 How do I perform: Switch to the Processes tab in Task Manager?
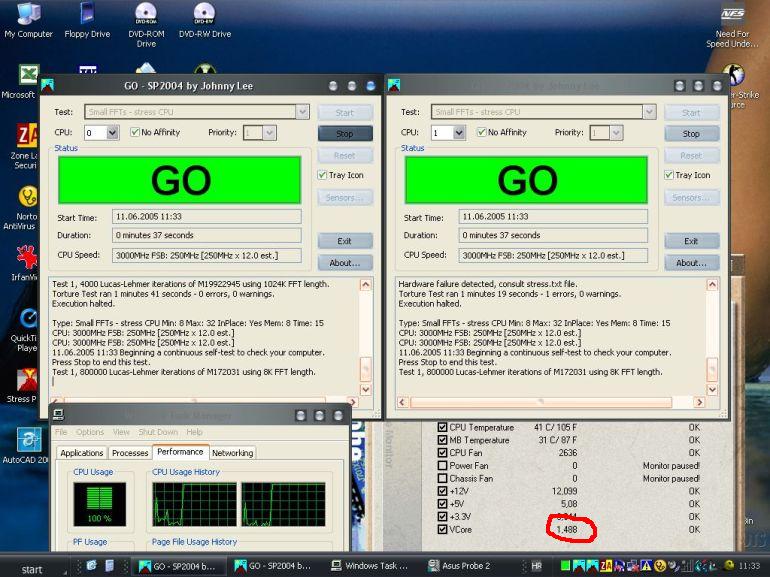pos(130,453)
